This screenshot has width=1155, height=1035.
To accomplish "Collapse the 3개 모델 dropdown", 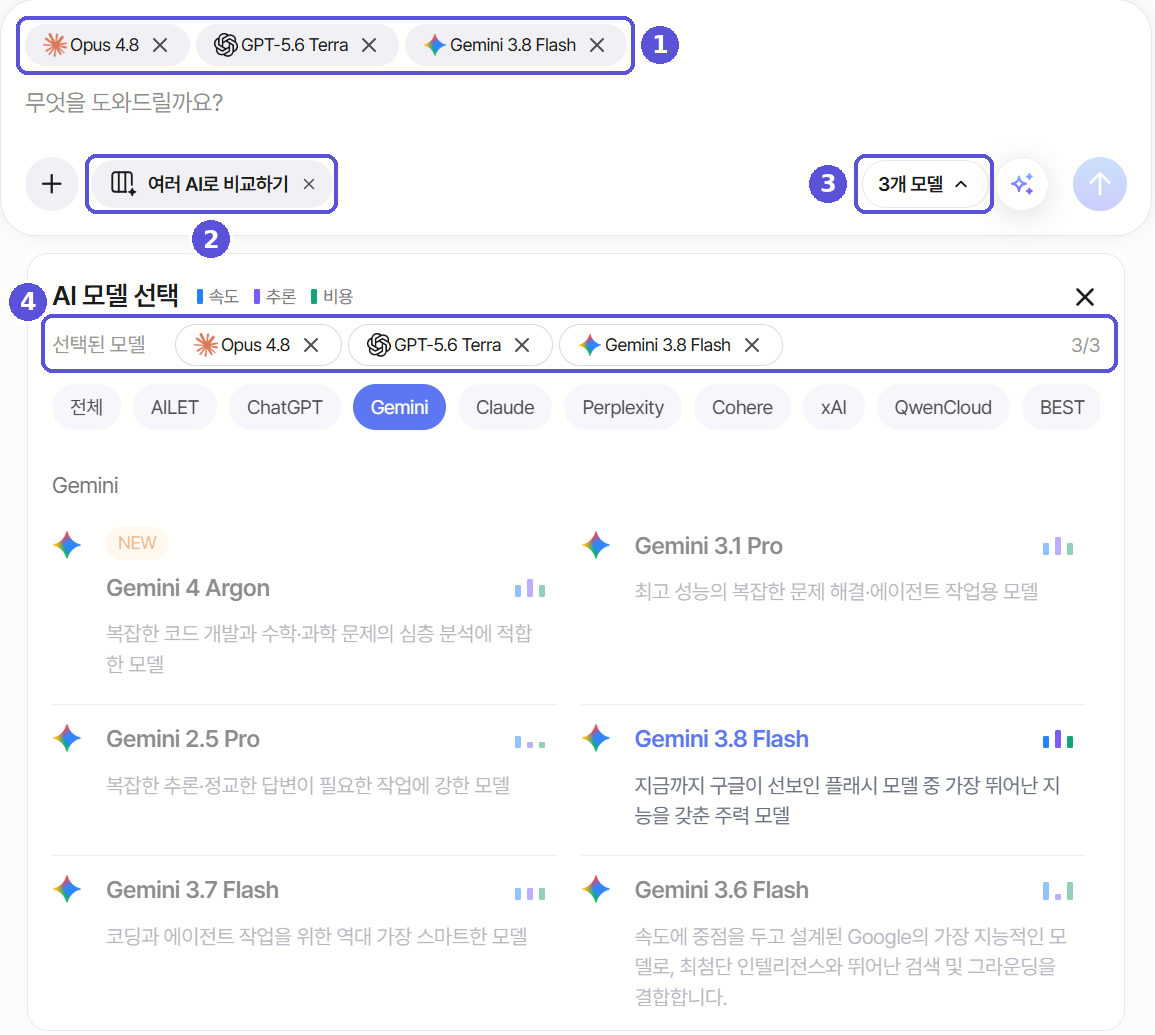I will coord(923,184).
